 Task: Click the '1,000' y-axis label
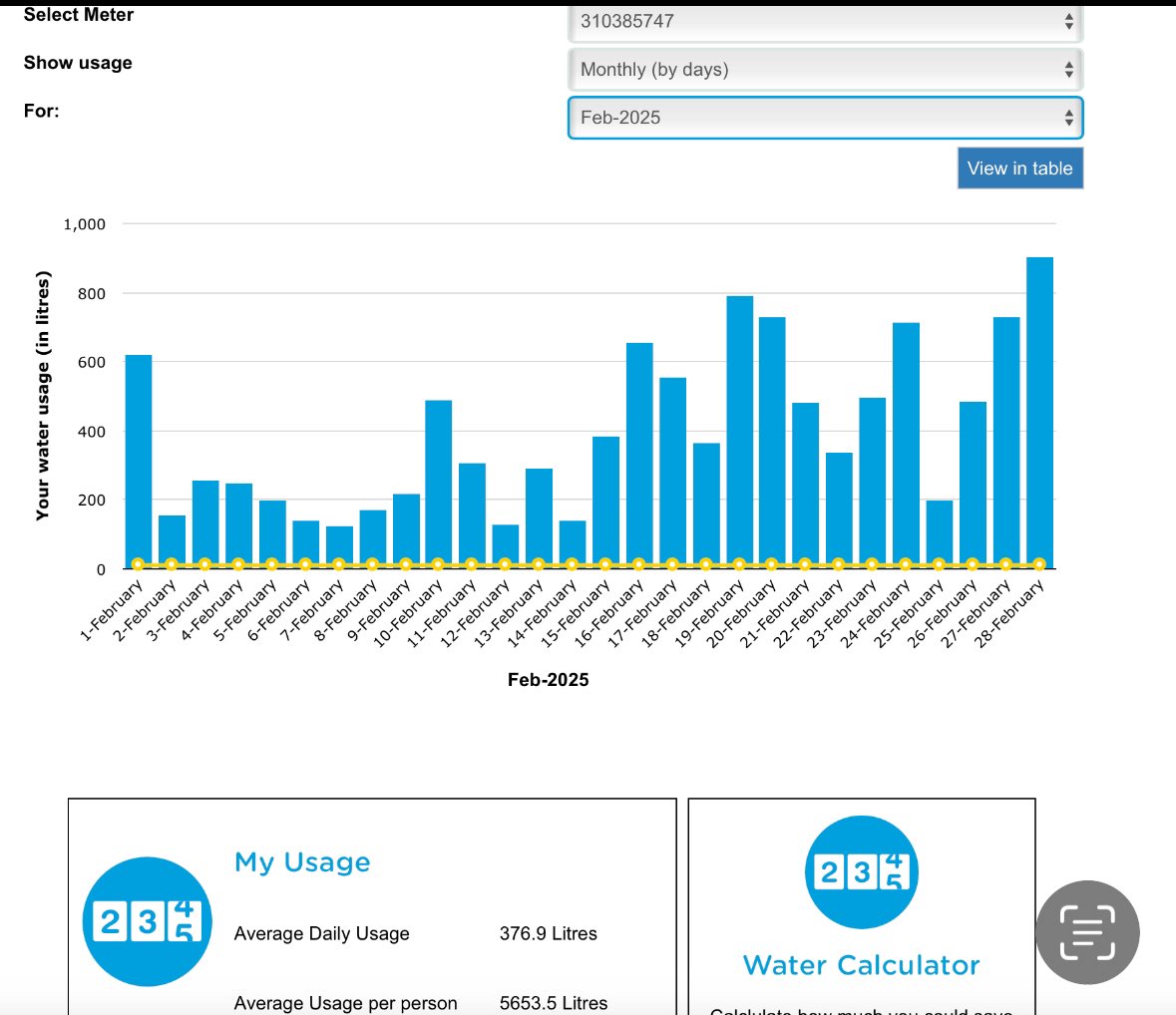point(85,224)
